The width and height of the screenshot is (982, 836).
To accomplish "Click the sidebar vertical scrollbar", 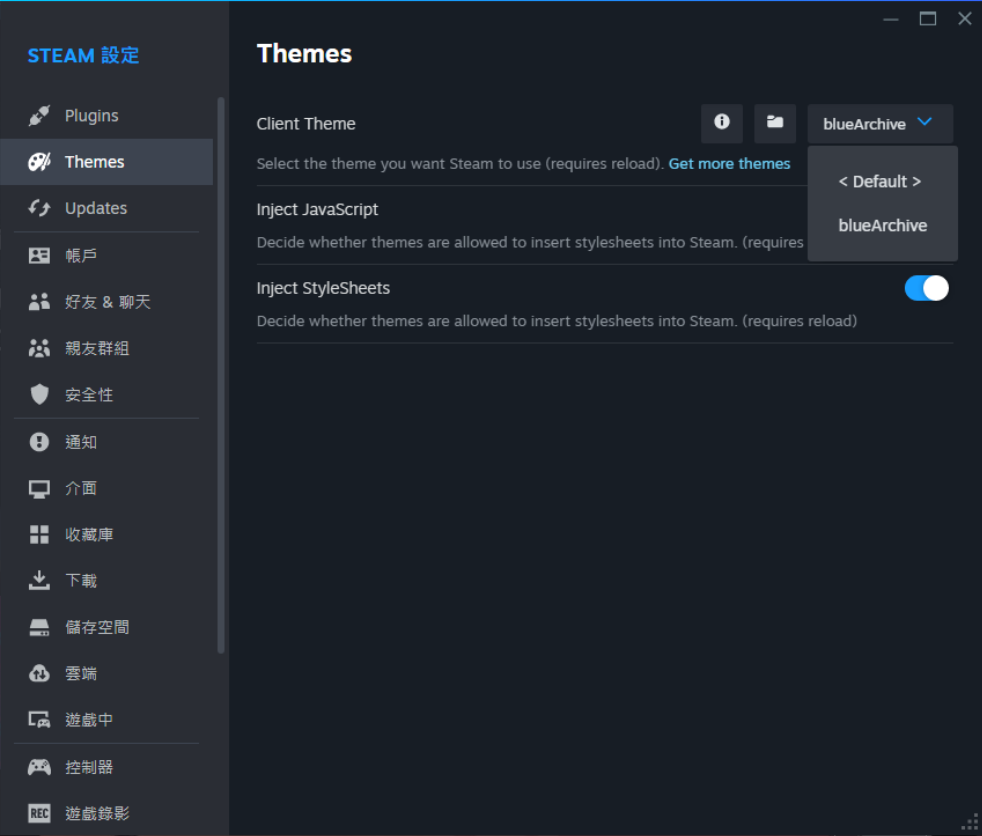I will [220, 375].
